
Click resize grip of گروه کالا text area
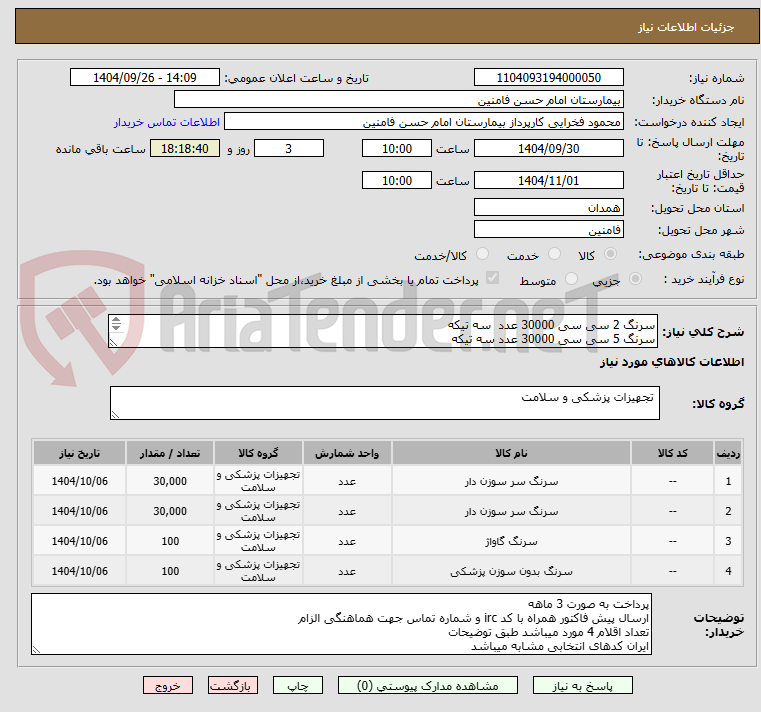pos(115,414)
